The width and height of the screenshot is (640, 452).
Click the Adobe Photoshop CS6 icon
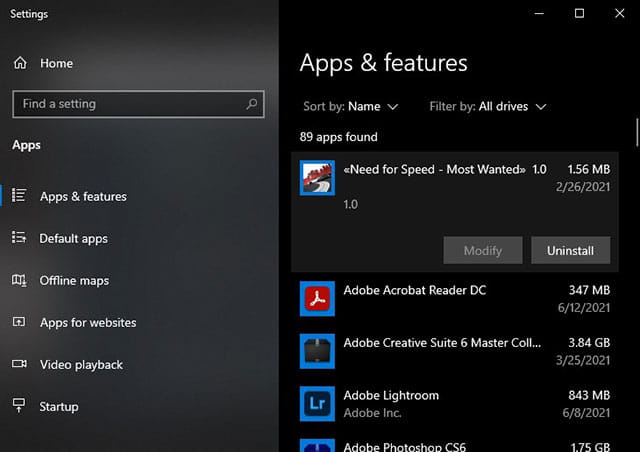[x=317, y=445]
